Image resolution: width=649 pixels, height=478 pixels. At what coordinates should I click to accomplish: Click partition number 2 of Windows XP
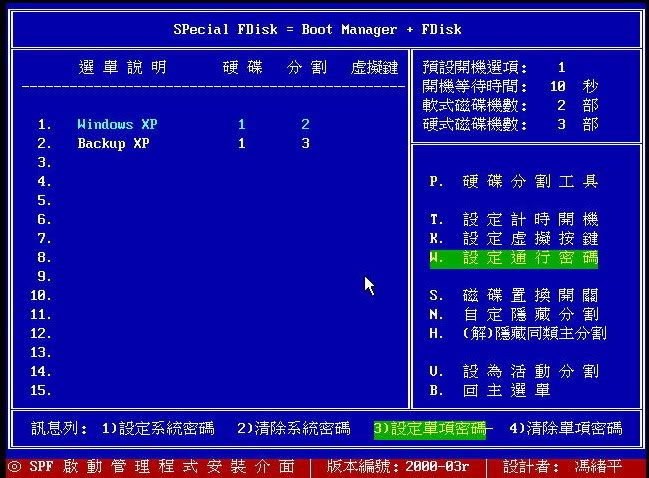click(305, 124)
